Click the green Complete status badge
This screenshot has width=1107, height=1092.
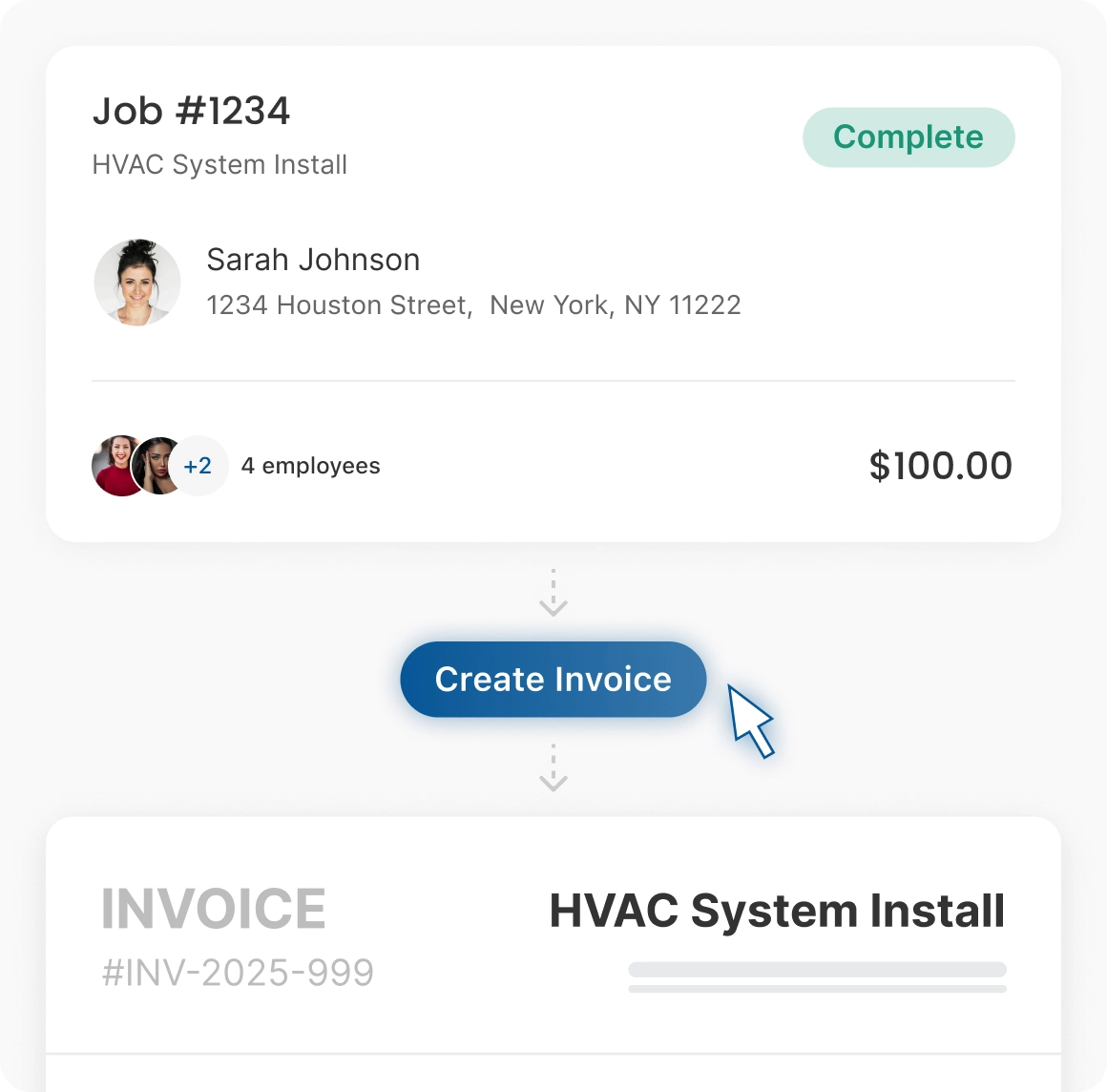[908, 137]
